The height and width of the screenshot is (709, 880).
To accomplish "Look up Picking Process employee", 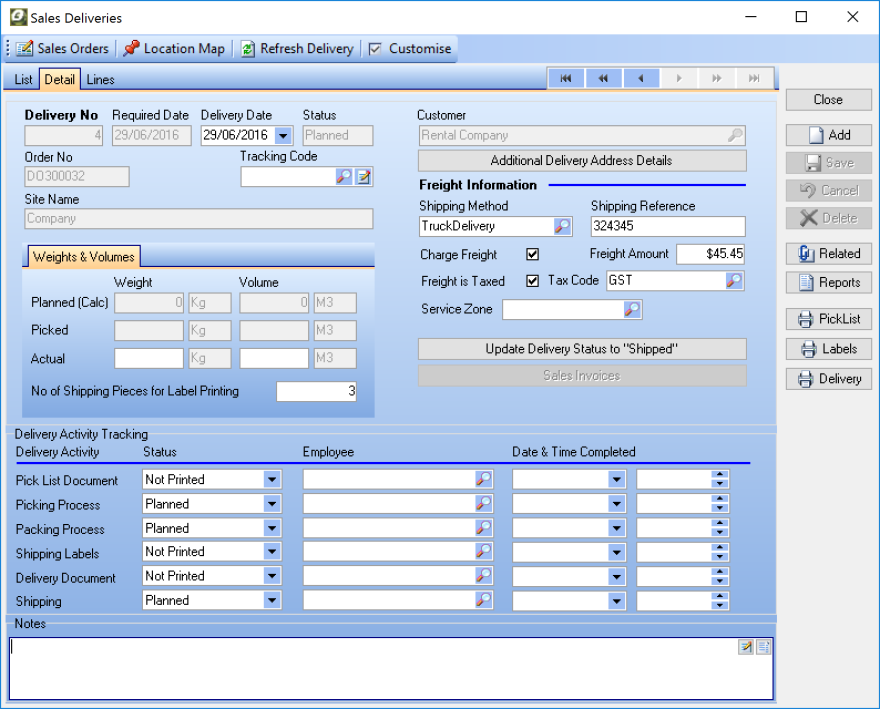I will pyautogui.click(x=483, y=504).
